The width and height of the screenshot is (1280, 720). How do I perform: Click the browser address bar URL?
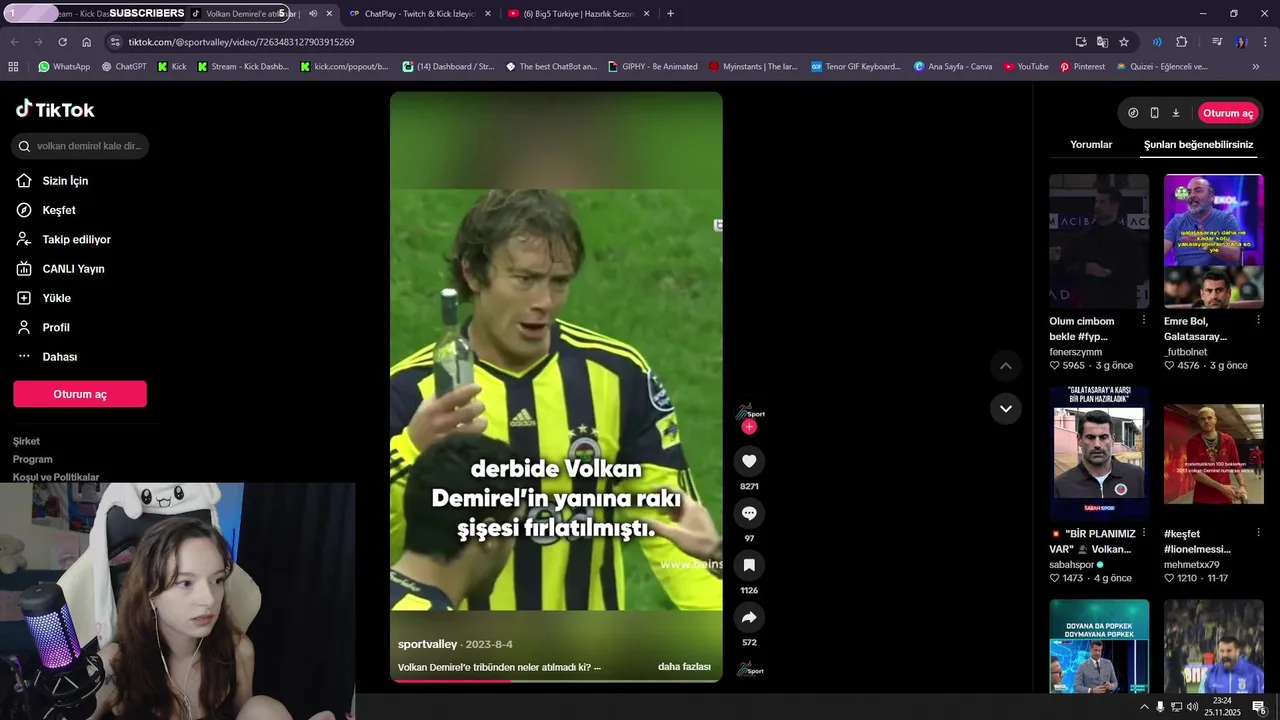[x=241, y=42]
